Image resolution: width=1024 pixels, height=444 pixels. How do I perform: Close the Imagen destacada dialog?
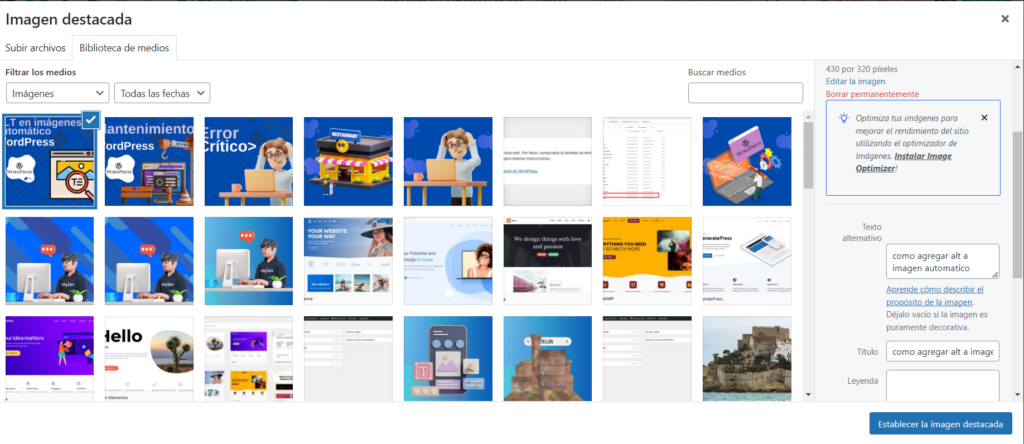tap(1005, 18)
